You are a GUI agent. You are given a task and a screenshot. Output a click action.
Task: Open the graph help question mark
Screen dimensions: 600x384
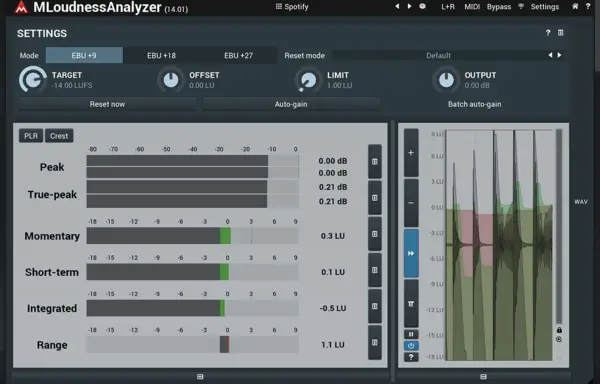point(411,357)
